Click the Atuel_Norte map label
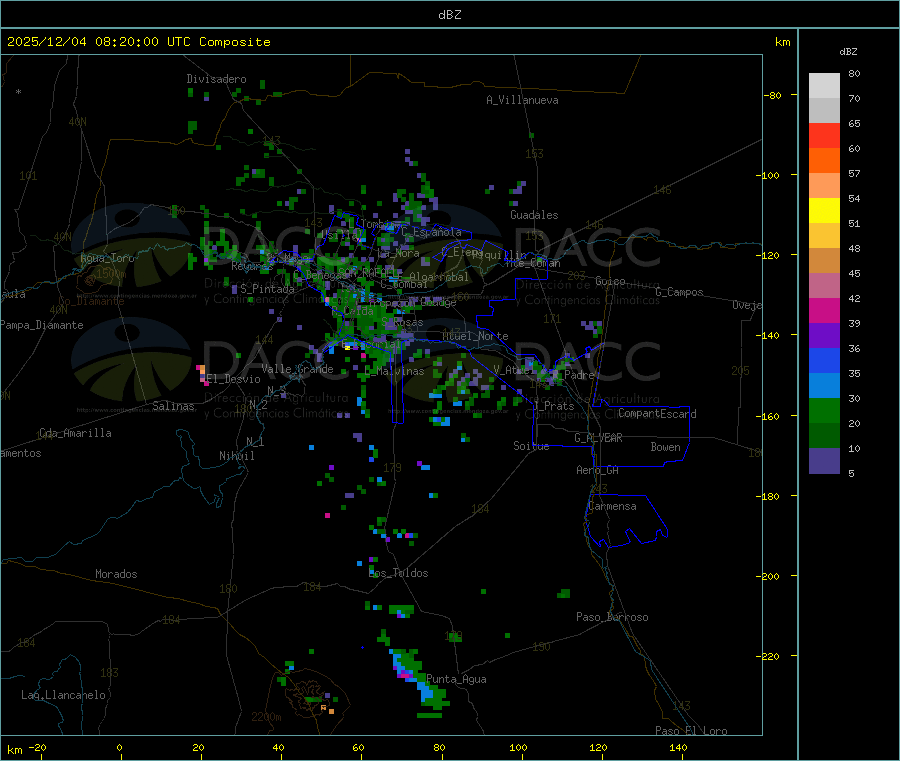The image size is (900, 761). 475,336
